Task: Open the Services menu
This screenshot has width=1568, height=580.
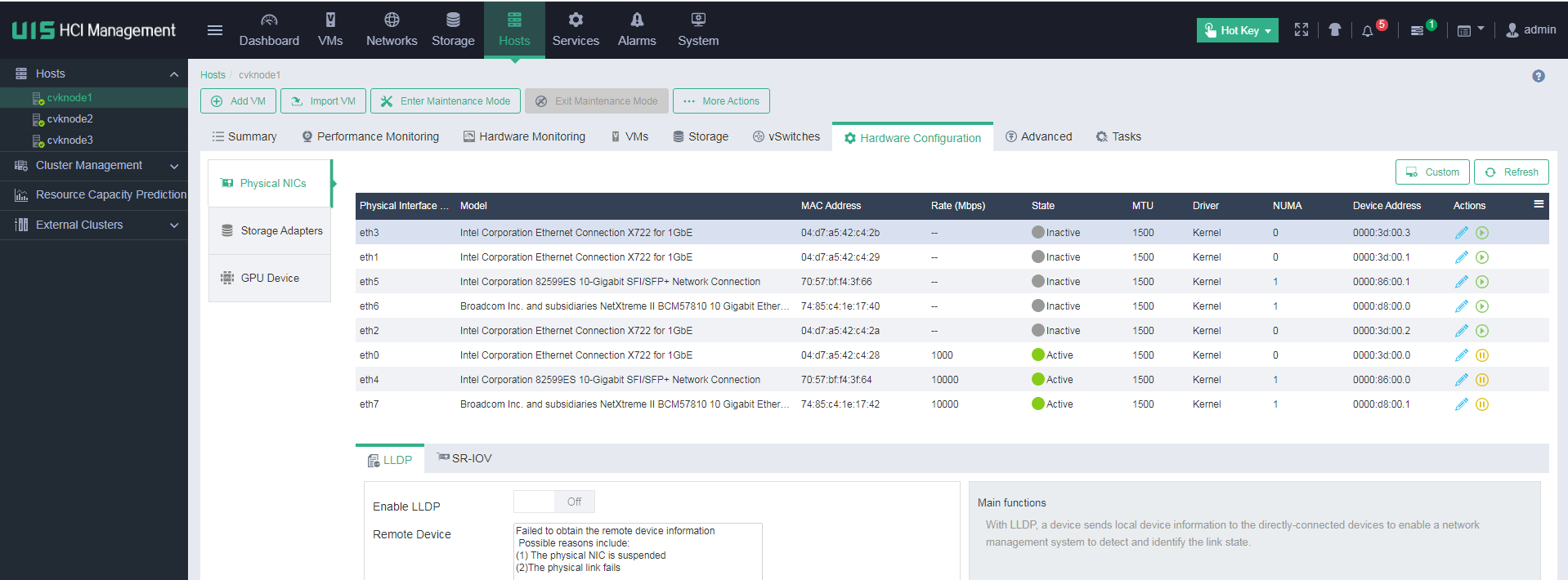Action: click(576, 30)
